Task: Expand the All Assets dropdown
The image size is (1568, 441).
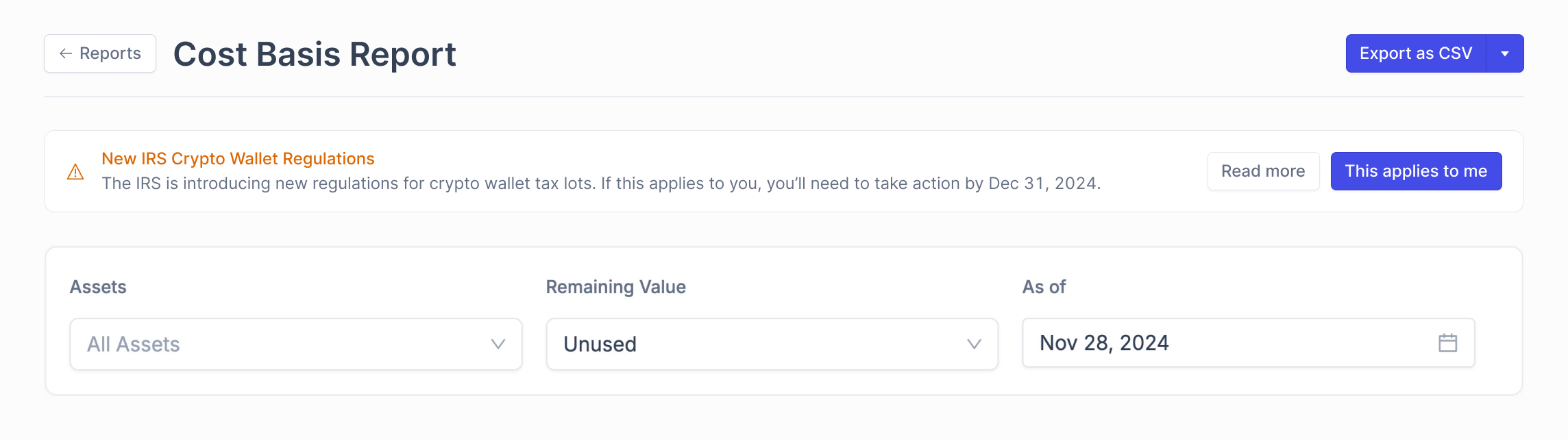Action: click(x=295, y=344)
